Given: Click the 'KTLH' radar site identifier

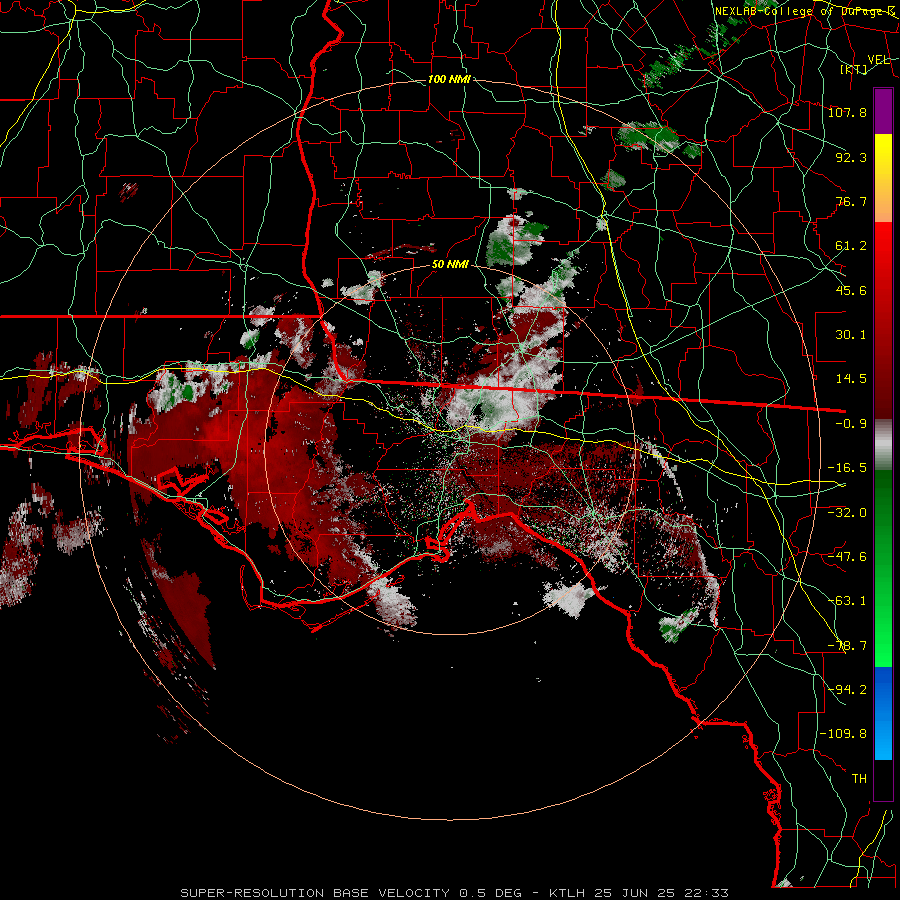Looking at the screenshot, I should pyautogui.click(x=568, y=893).
